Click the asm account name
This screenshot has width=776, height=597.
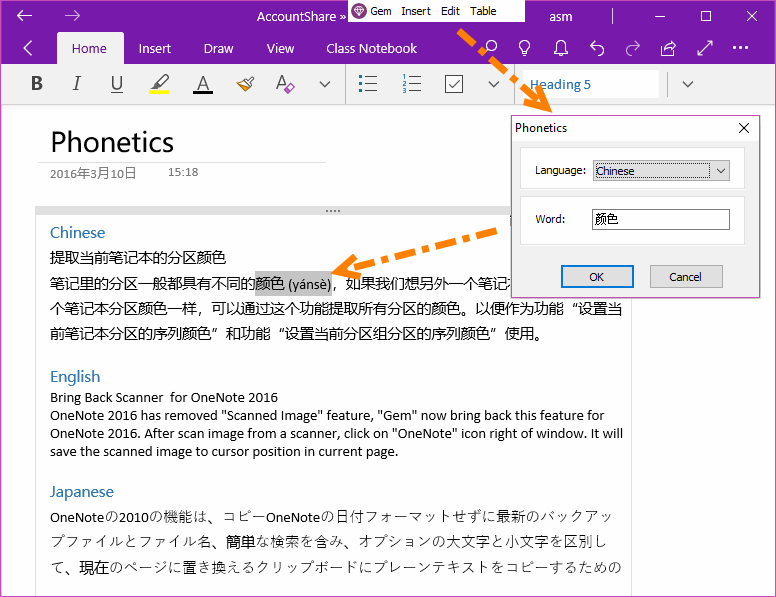pos(561,17)
